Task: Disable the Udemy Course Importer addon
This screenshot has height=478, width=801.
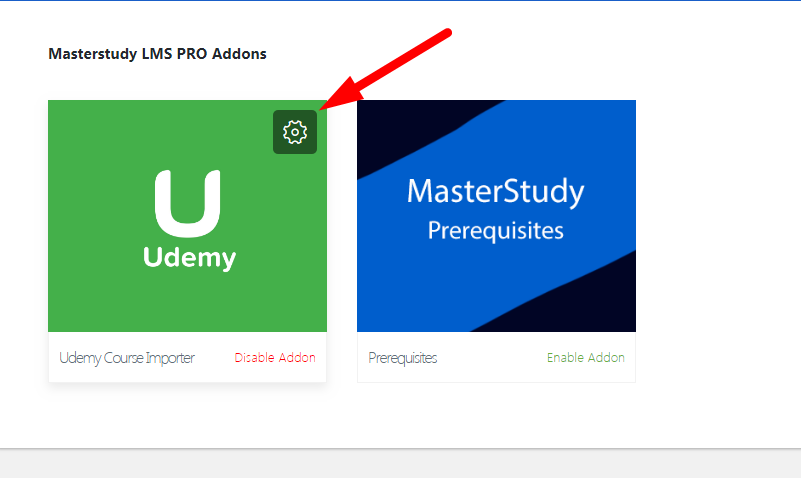Action: pos(275,357)
